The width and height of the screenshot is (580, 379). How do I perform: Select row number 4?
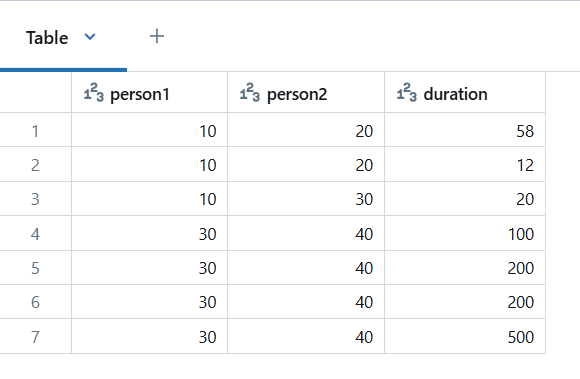point(35,234)
